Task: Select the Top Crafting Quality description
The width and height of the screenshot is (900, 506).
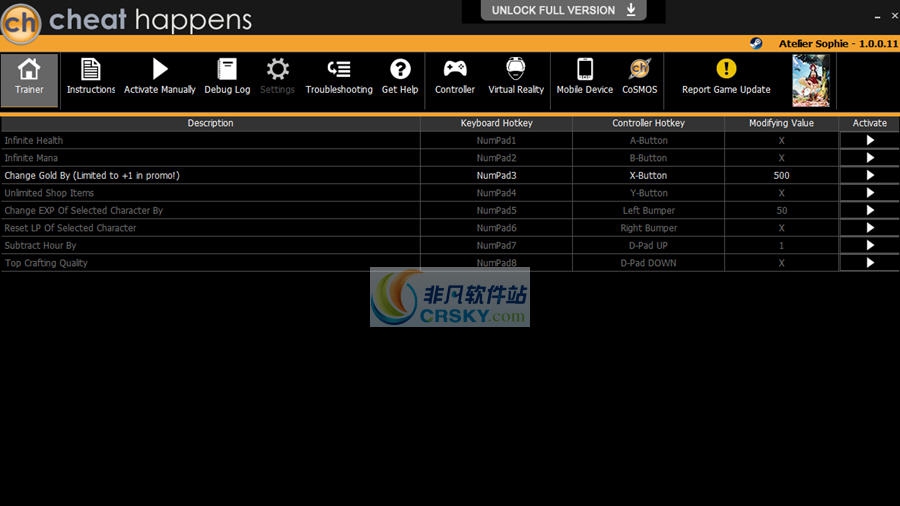Action: point(211,263)
